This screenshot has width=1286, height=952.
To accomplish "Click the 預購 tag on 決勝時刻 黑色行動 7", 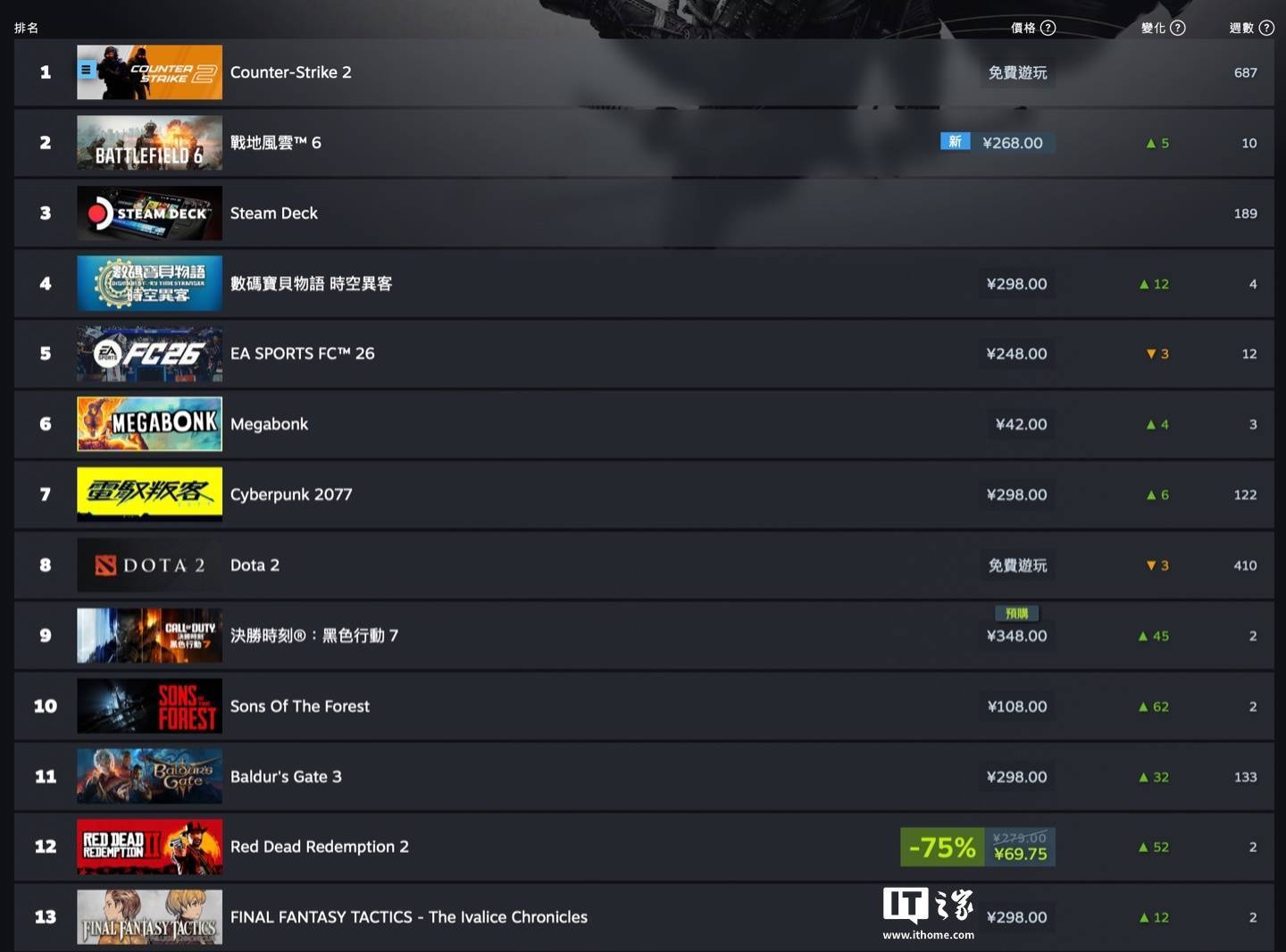I will (1017, 614).
